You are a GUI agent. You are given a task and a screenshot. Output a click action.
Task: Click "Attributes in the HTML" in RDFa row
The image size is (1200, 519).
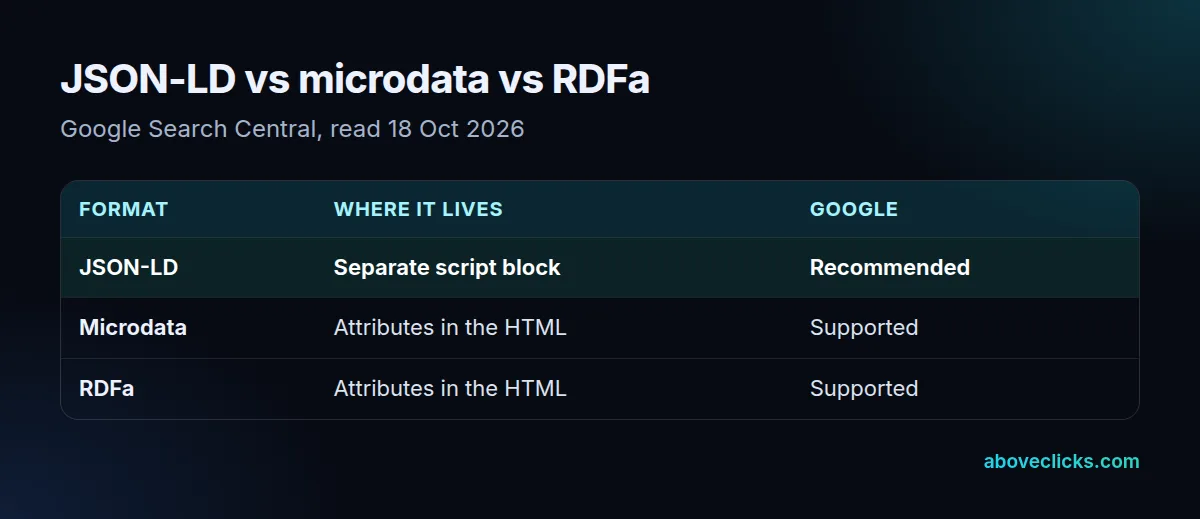450,389
